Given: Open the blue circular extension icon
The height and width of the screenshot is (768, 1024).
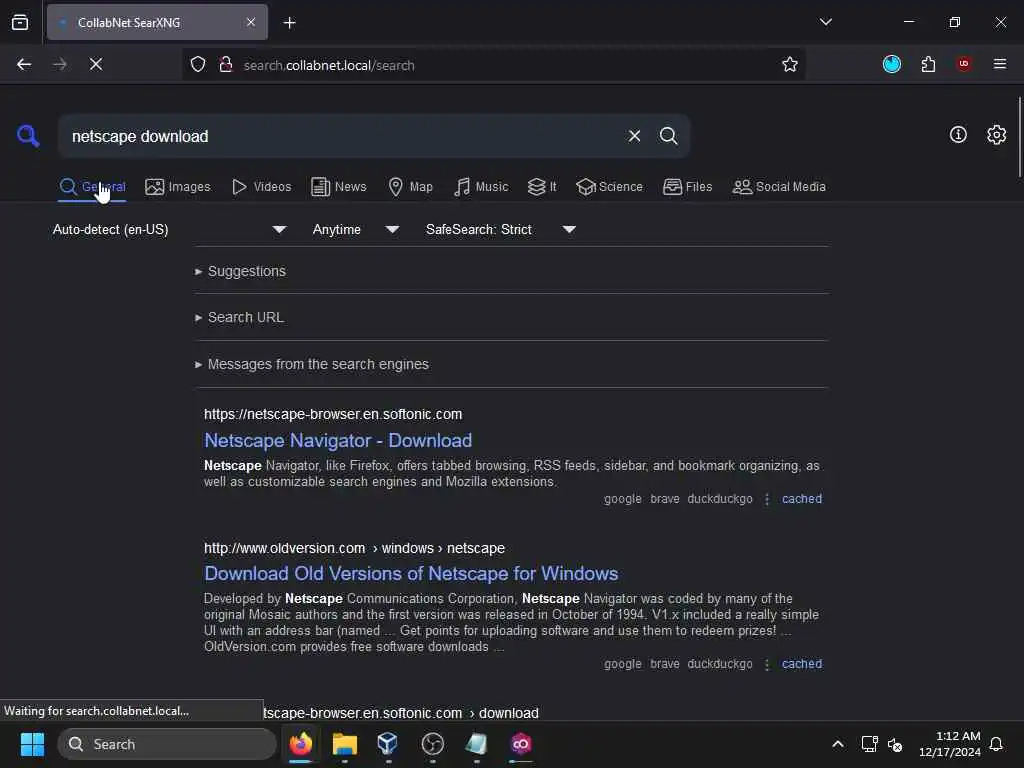Looking at the screenshot, I should (x=891, y=63).
